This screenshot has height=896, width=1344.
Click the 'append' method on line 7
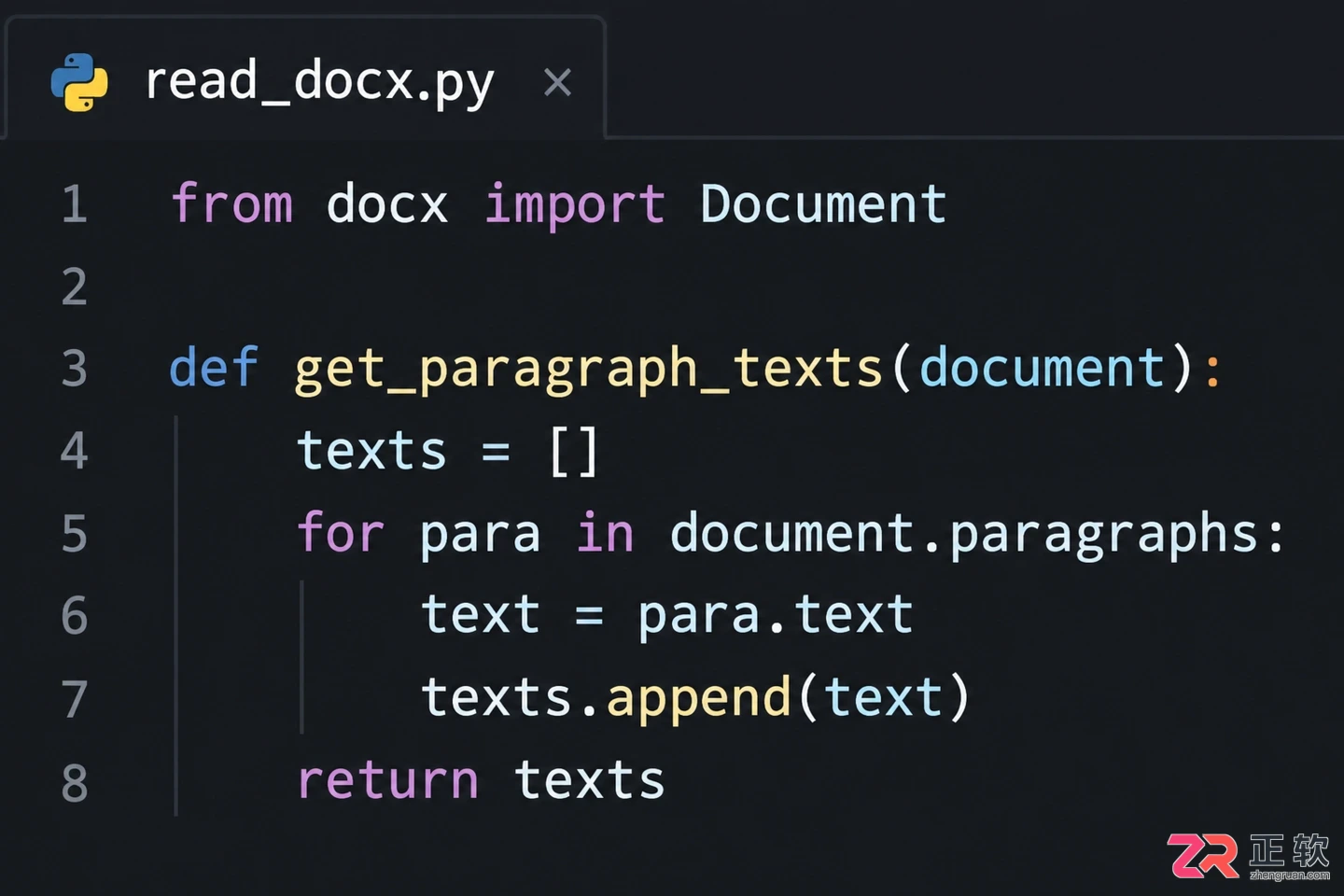pyautogui.click(x=699, y=701)
